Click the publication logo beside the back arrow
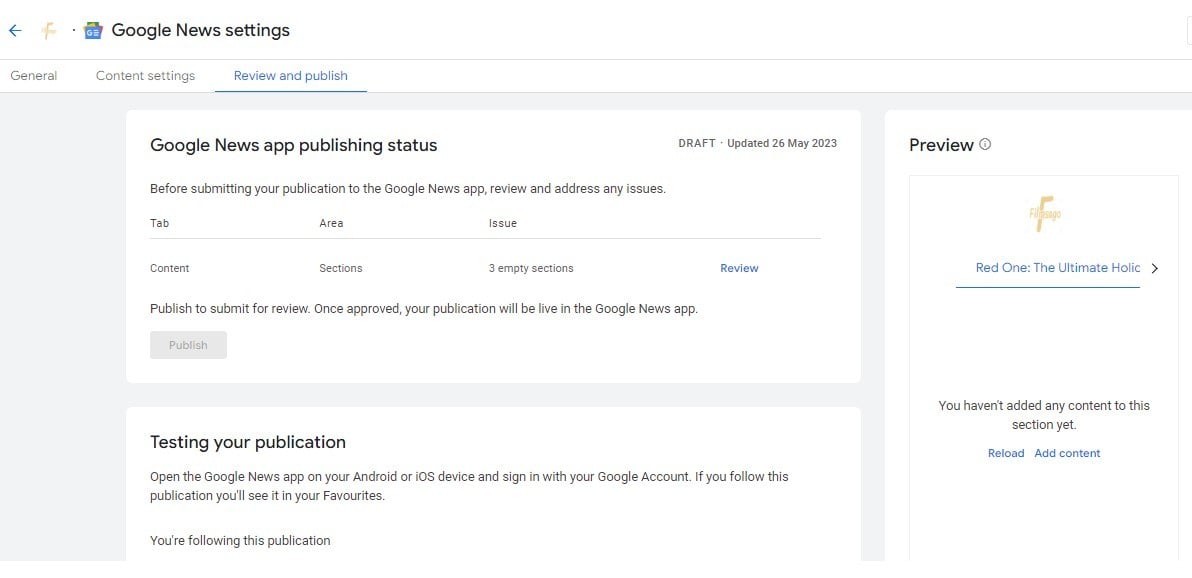 [48, 31]
